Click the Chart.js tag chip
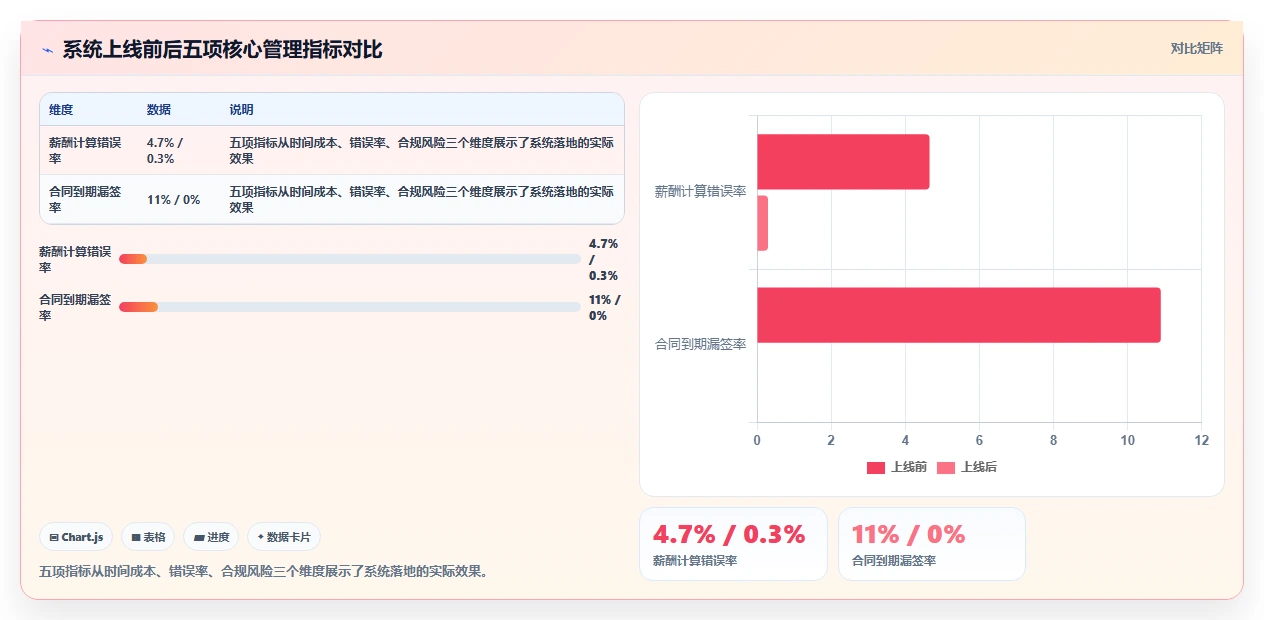This screenshot has width=1264, height=620. click(x=76, y=537)
